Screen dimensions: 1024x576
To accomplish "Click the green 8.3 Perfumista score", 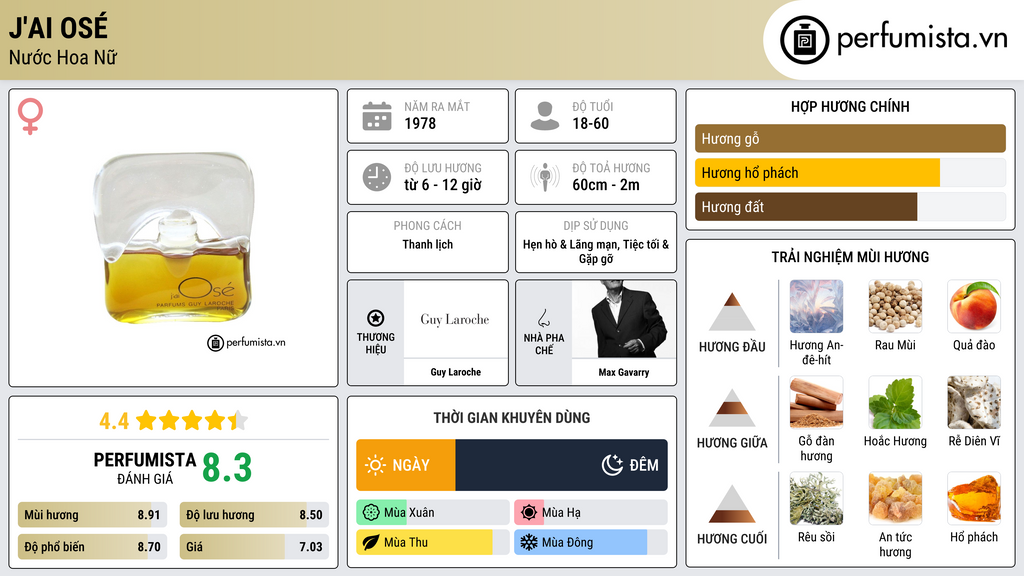I will [x=227, y=468].
